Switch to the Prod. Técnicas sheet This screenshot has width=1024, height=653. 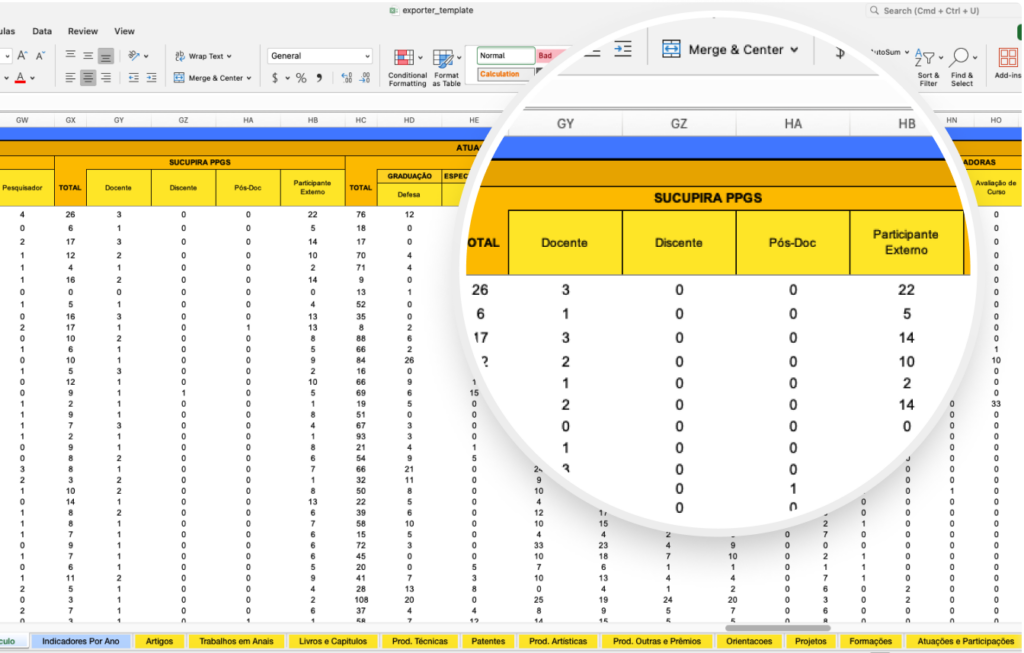(x=420, y=641)
